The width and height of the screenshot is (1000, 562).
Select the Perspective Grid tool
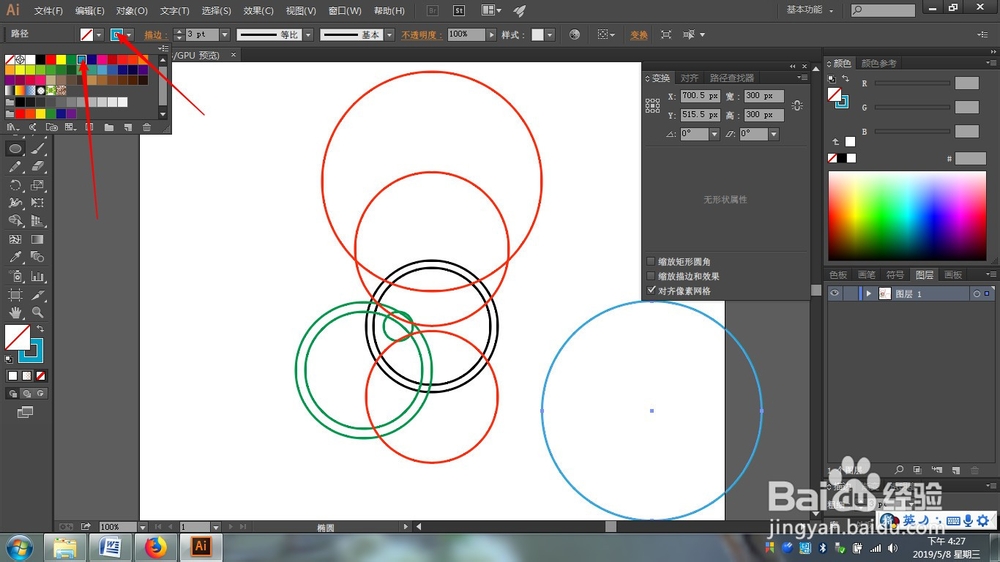(38, 221)
